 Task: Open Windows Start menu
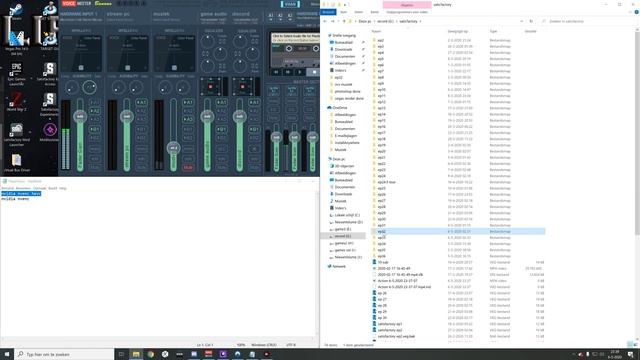[x=7, y=354]
